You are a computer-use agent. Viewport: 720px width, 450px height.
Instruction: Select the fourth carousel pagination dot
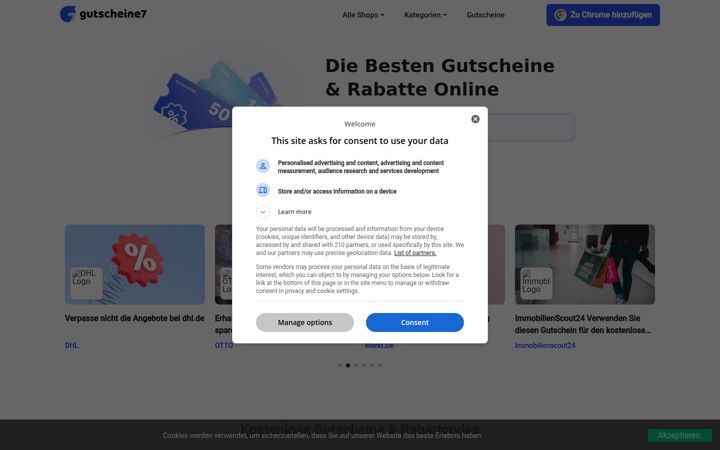coord(364,366)
